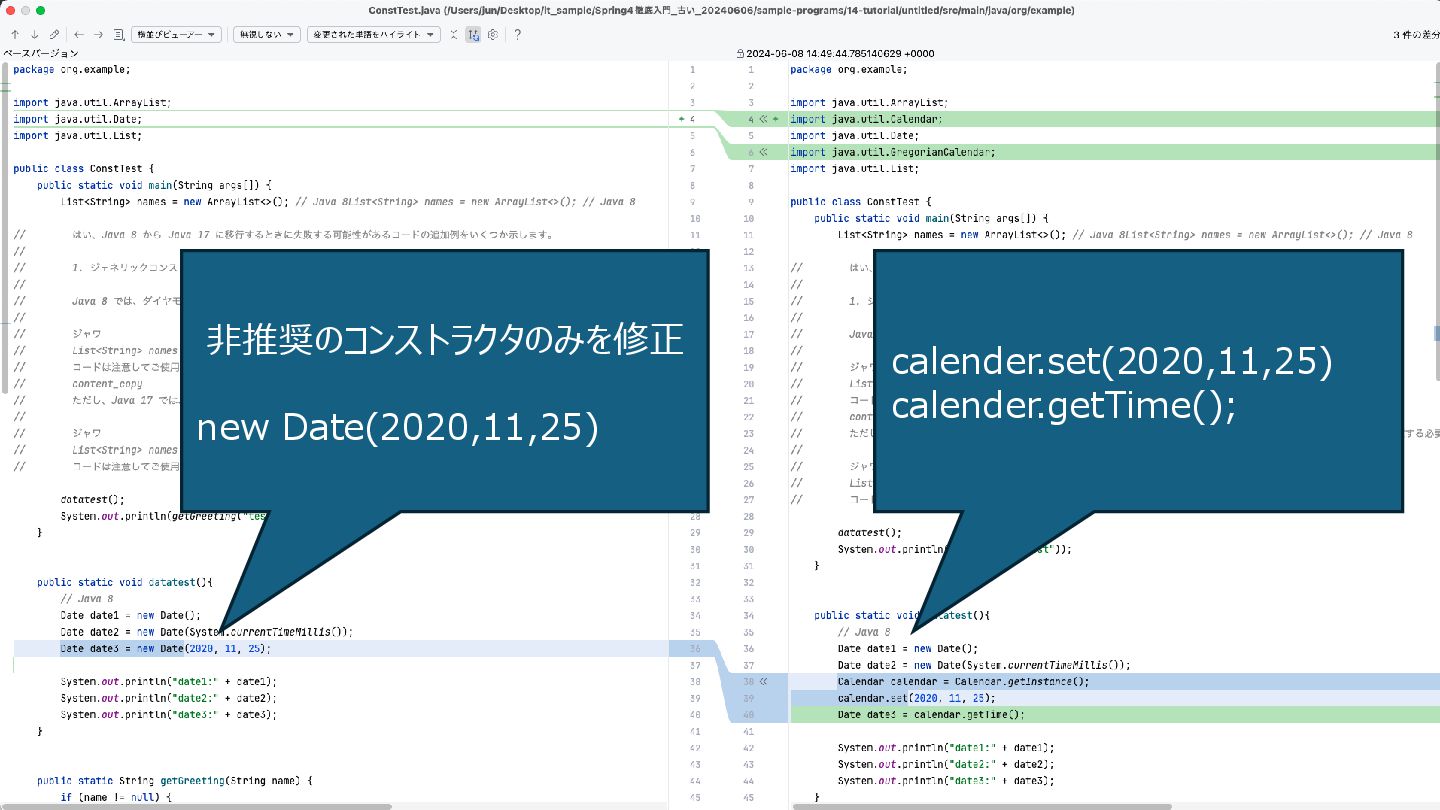The width and height of the screenshot is (1440, 810).
Task: Click left pane 'public class ConstTest {' line
Action: [84, 169]
